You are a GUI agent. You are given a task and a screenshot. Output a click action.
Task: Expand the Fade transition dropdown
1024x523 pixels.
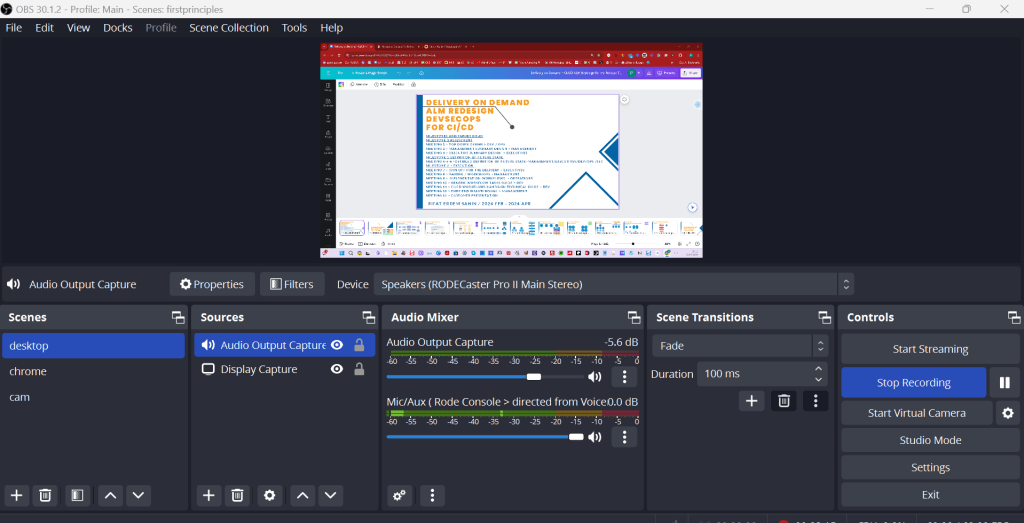740,346
